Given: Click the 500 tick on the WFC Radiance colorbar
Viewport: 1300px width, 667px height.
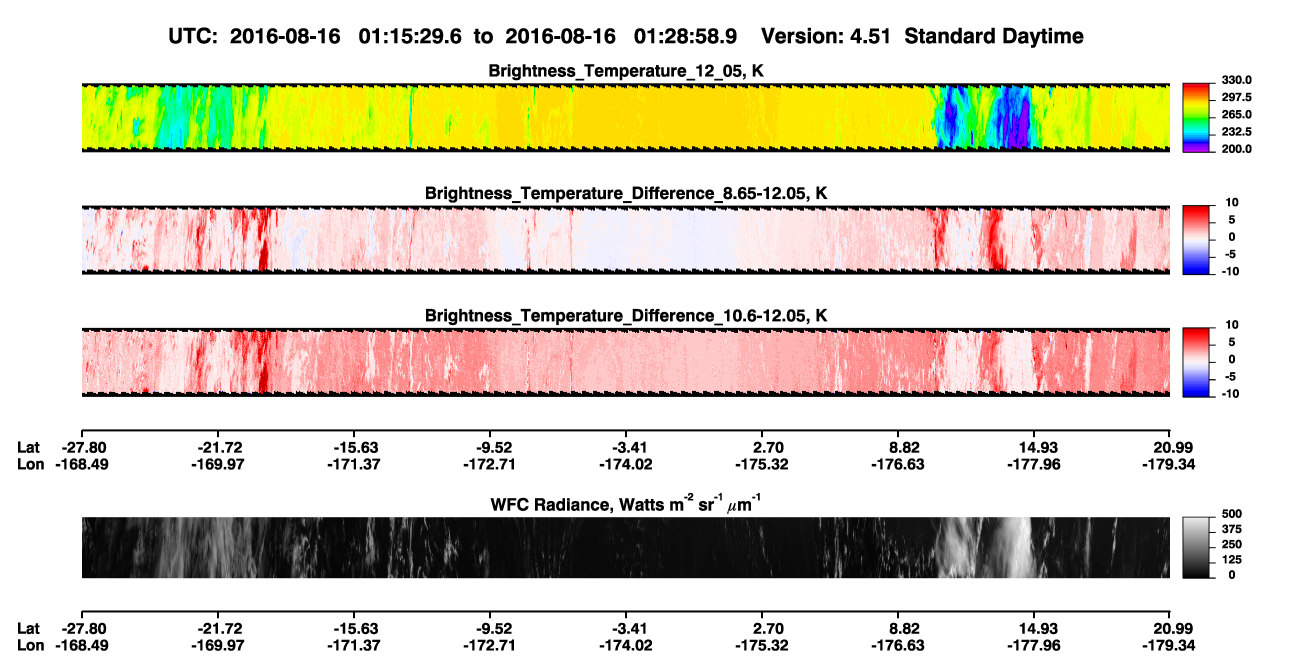Looking at the screenshot, I should click(1231, 514).
